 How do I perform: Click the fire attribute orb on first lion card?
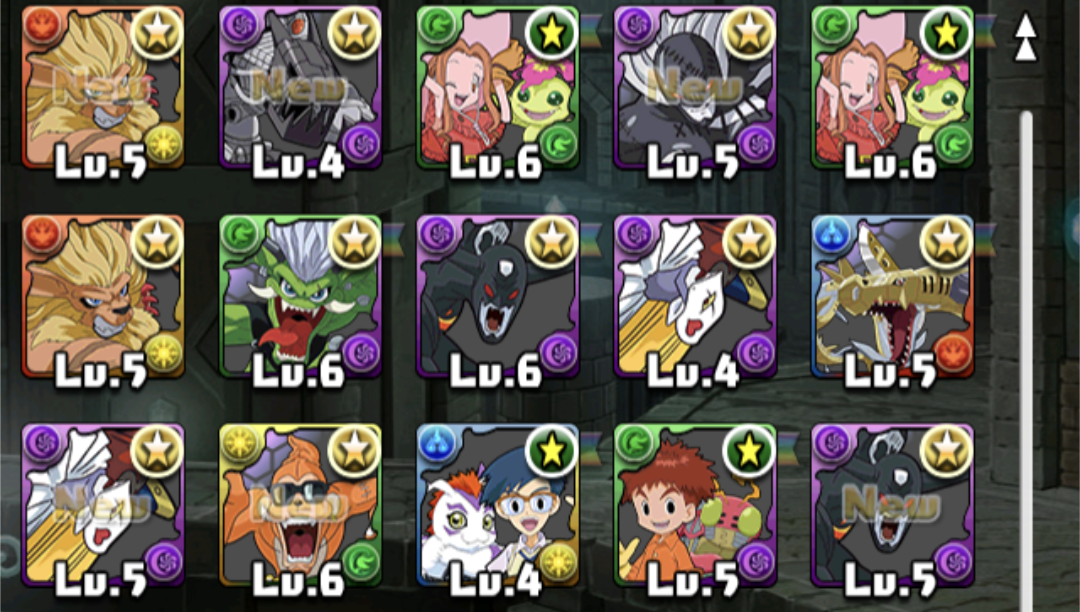pyautogui.click(x=42, y=26)
